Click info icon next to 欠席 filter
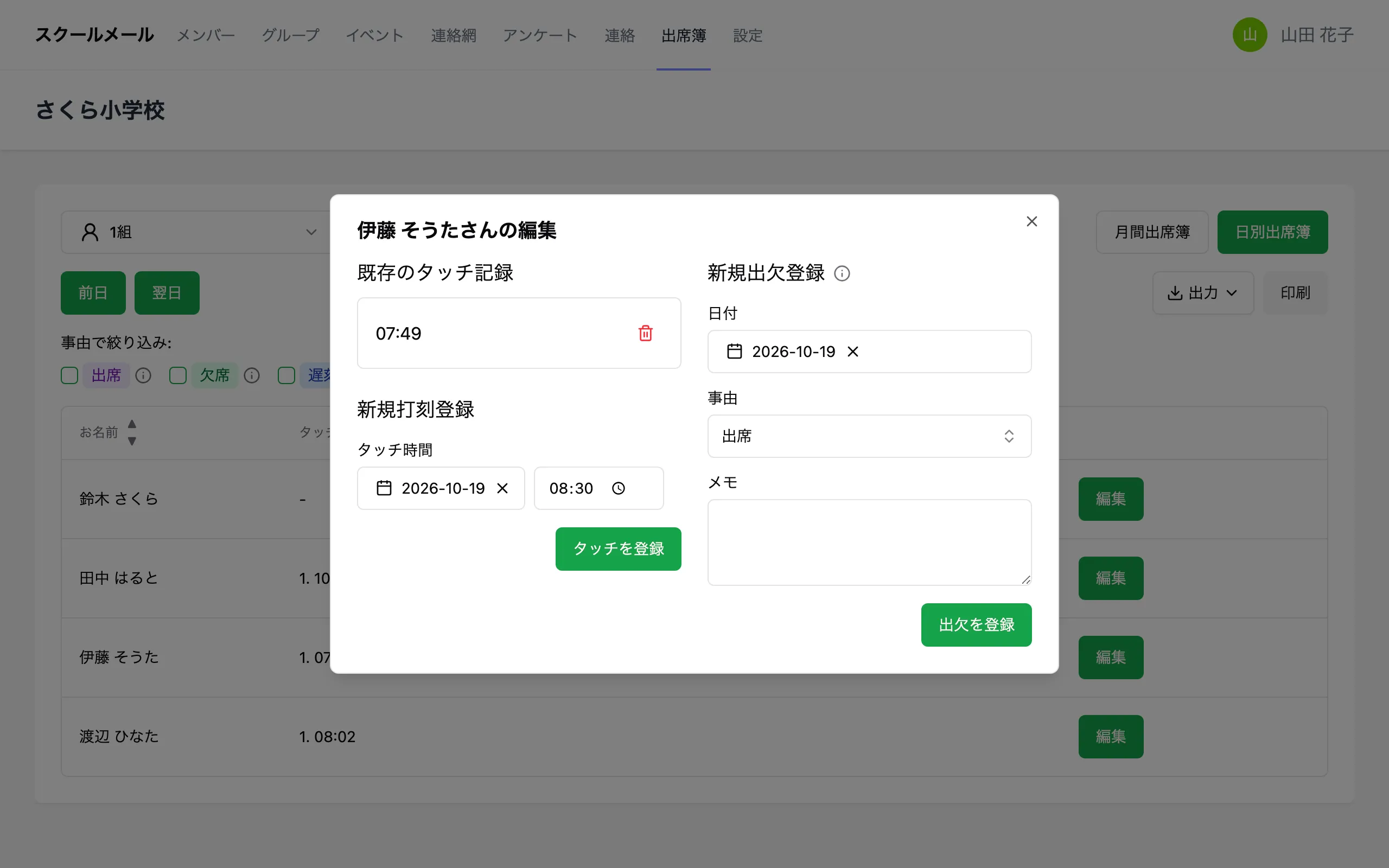1389x868 pixels. [x=251, y=375]
